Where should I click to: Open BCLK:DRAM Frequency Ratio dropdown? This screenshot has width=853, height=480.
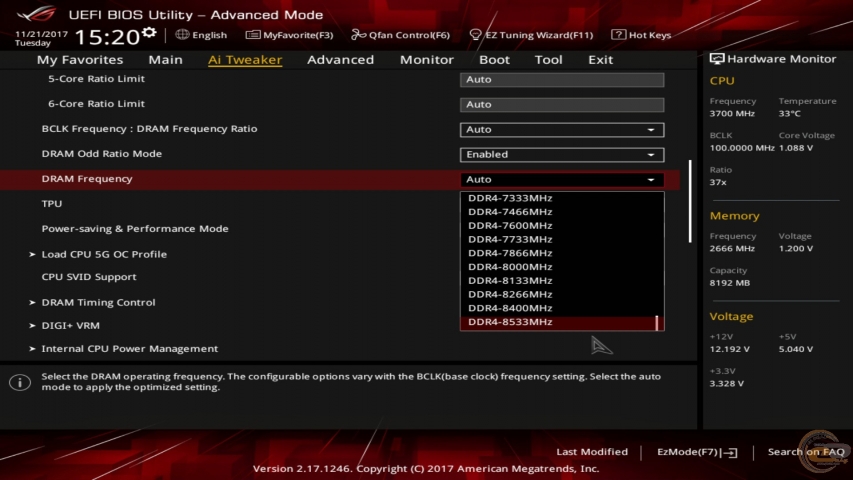tap(562, 130)
